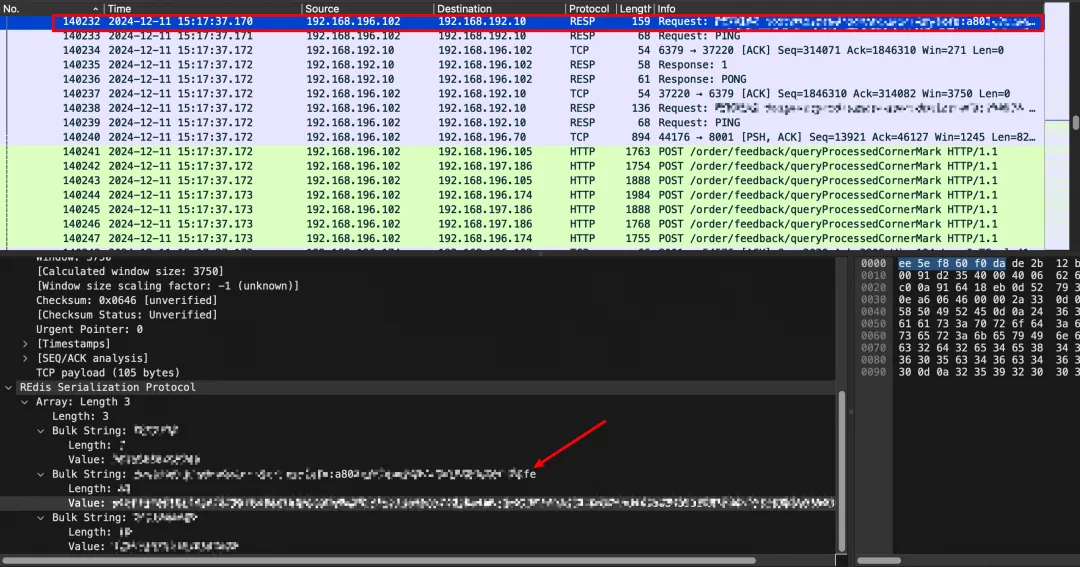Select the Urgent Pointer: 0 field
This screenshot has height=567, width=1080.
(x=90, y=329)
